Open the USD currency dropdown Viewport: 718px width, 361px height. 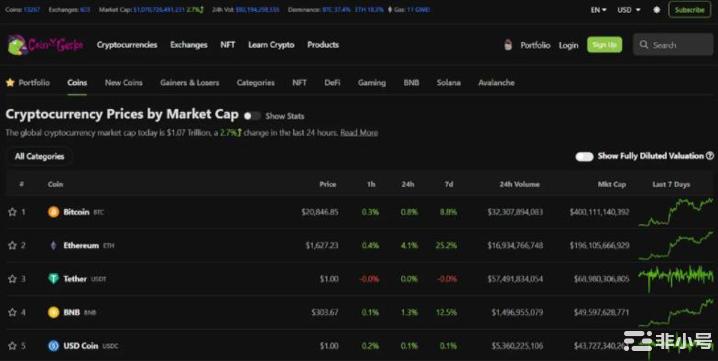click(629, 10)
